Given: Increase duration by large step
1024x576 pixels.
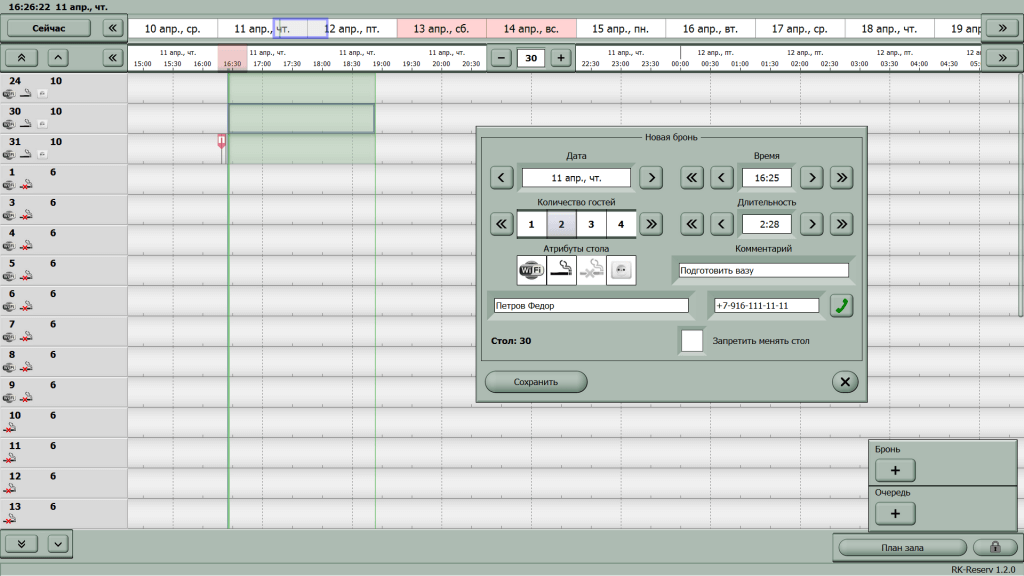Looking at the screenshot, I should tap(842, 224).
